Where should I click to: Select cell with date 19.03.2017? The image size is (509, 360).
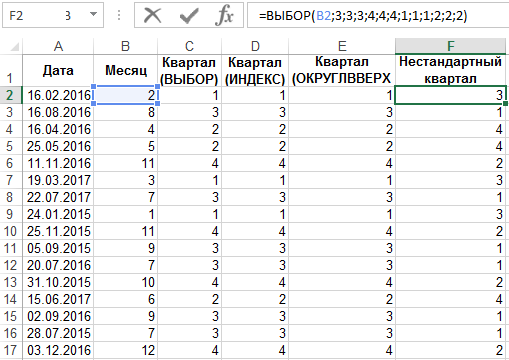pos(58,180)
